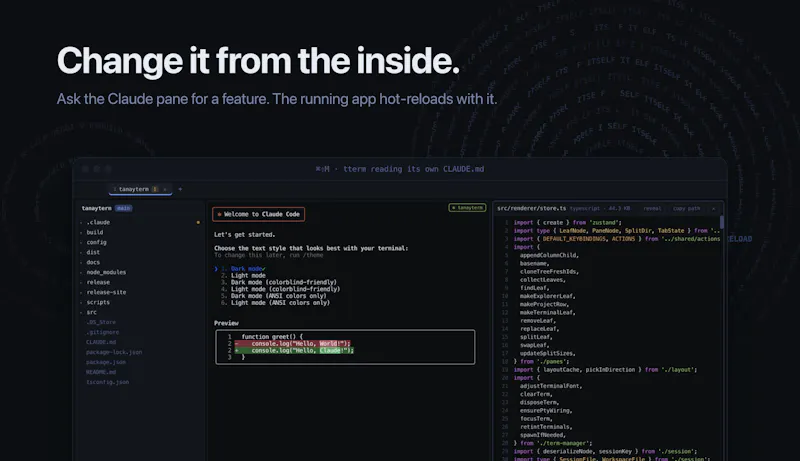This screenshot has height=461, width=800.
Task: Click the 'Let's get started.' line
Action: coord(244,235)
